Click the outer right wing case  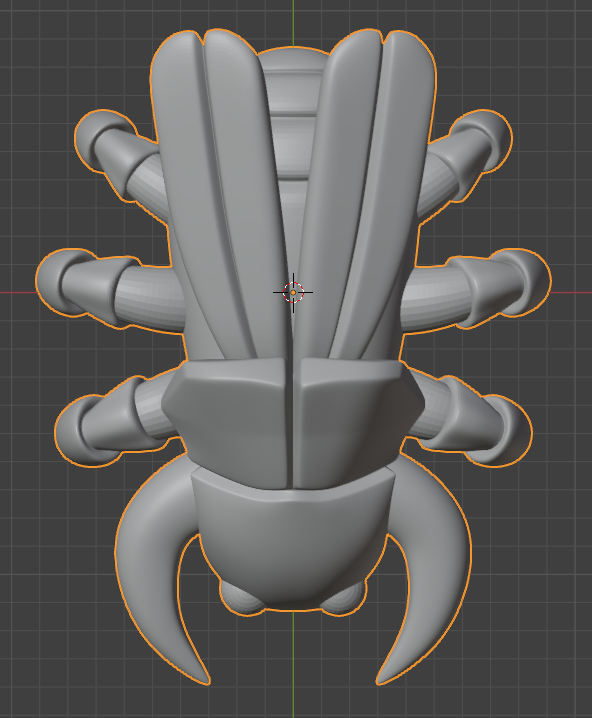point(398,183)
